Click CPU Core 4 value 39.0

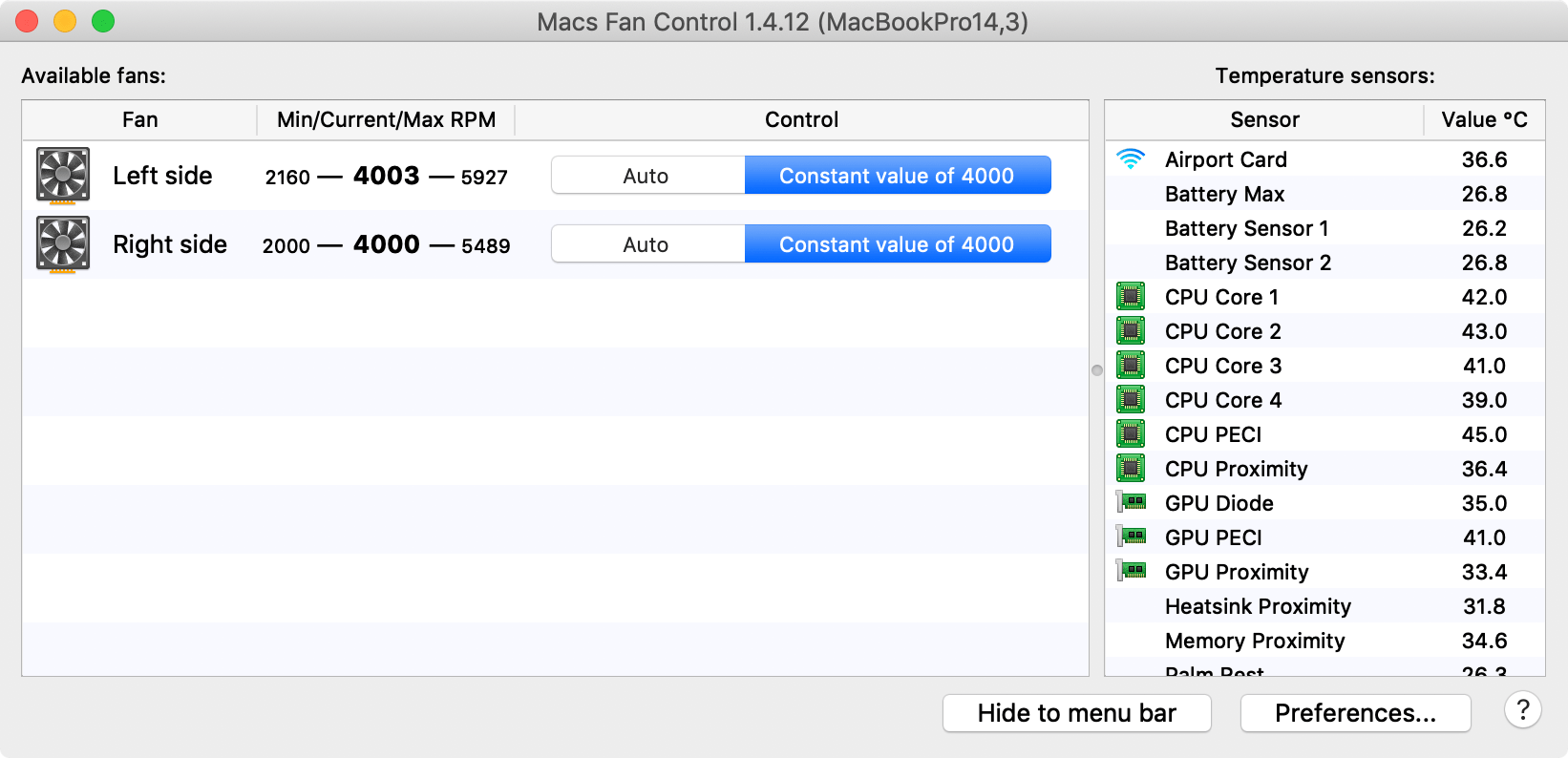tap(1484, 400)
